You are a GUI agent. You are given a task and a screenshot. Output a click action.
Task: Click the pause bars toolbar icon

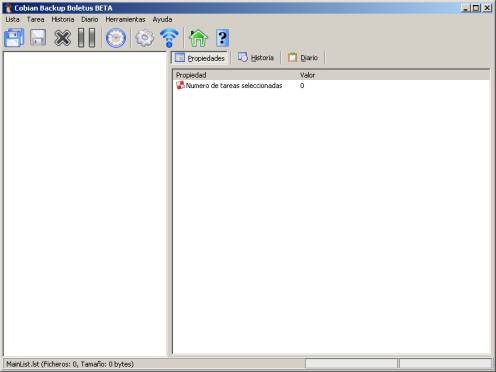click(86, 38)
